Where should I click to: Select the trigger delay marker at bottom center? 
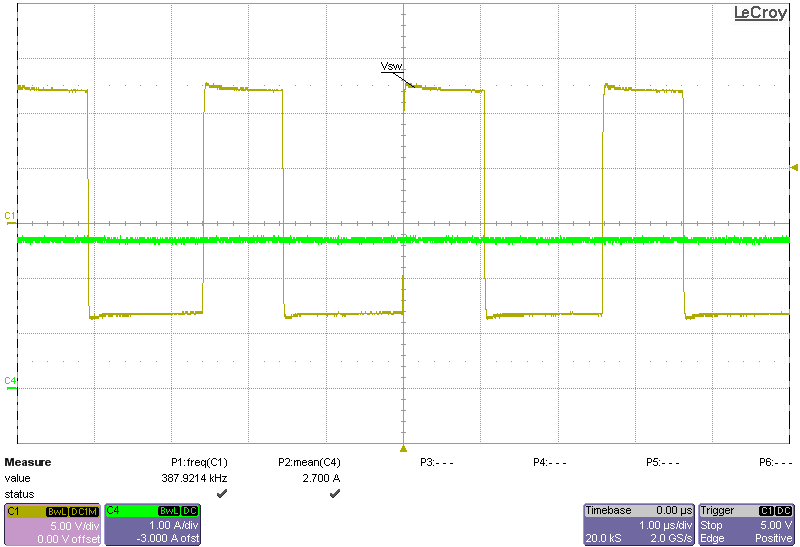(403, 449)
